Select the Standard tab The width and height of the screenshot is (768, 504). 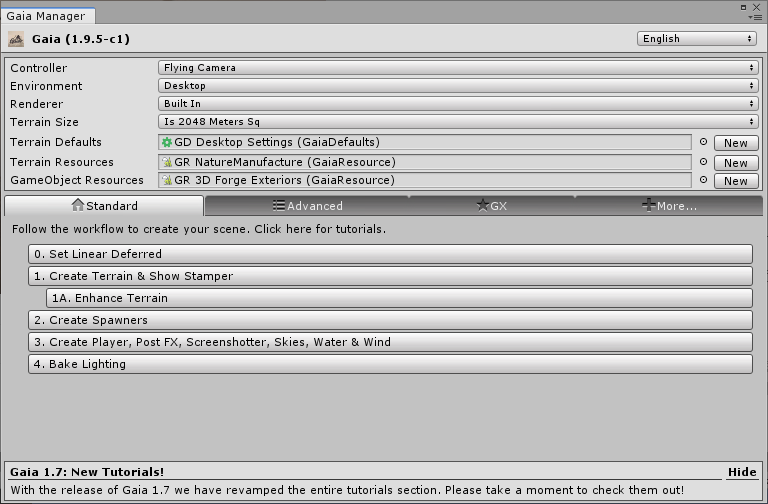104,206
